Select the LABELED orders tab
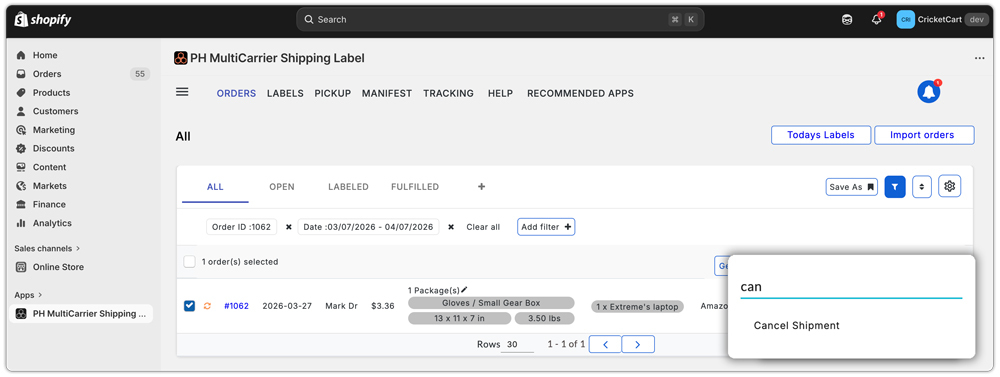This screenshot has height=377, width=1000. [348, 187]
